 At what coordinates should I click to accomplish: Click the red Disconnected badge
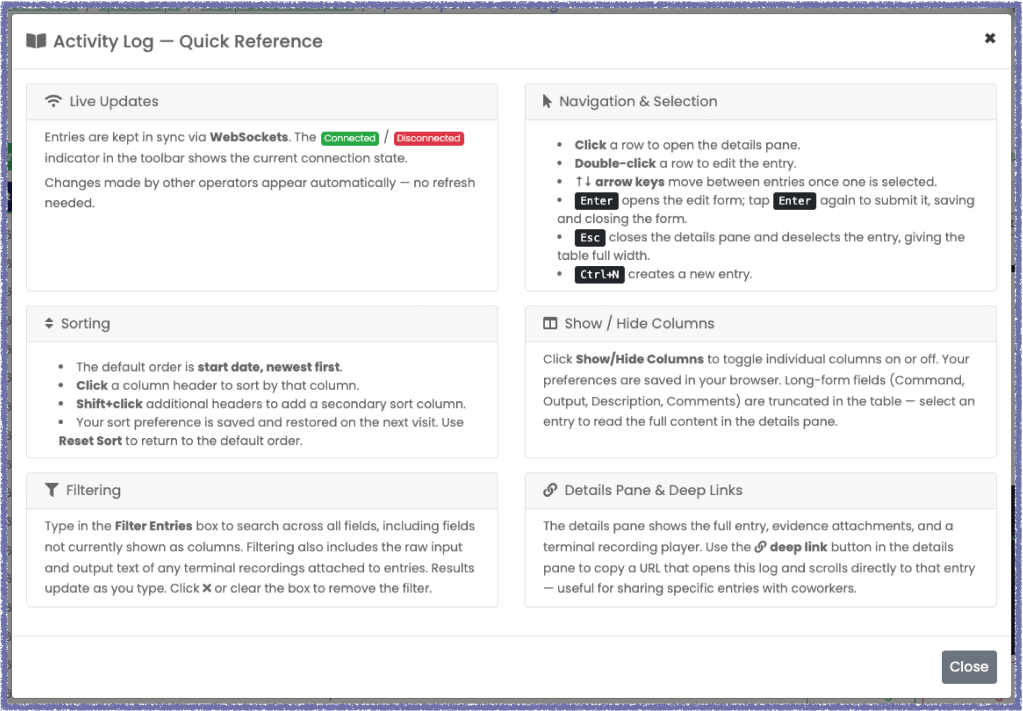[x=429, y=138]
